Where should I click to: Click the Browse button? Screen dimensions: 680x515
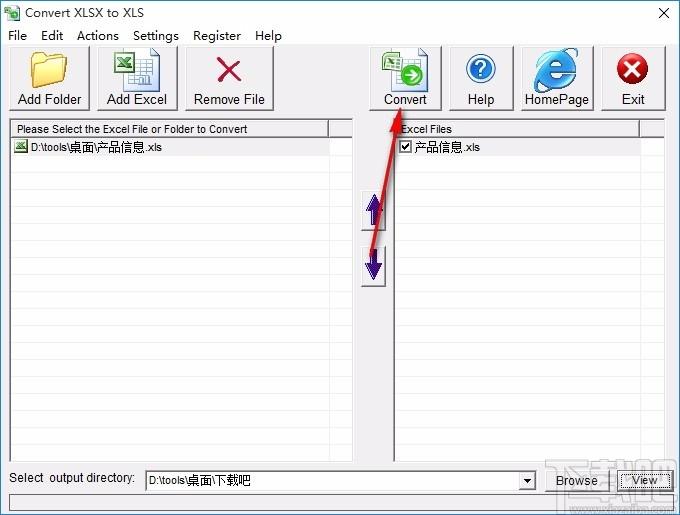tap(577, 481)
